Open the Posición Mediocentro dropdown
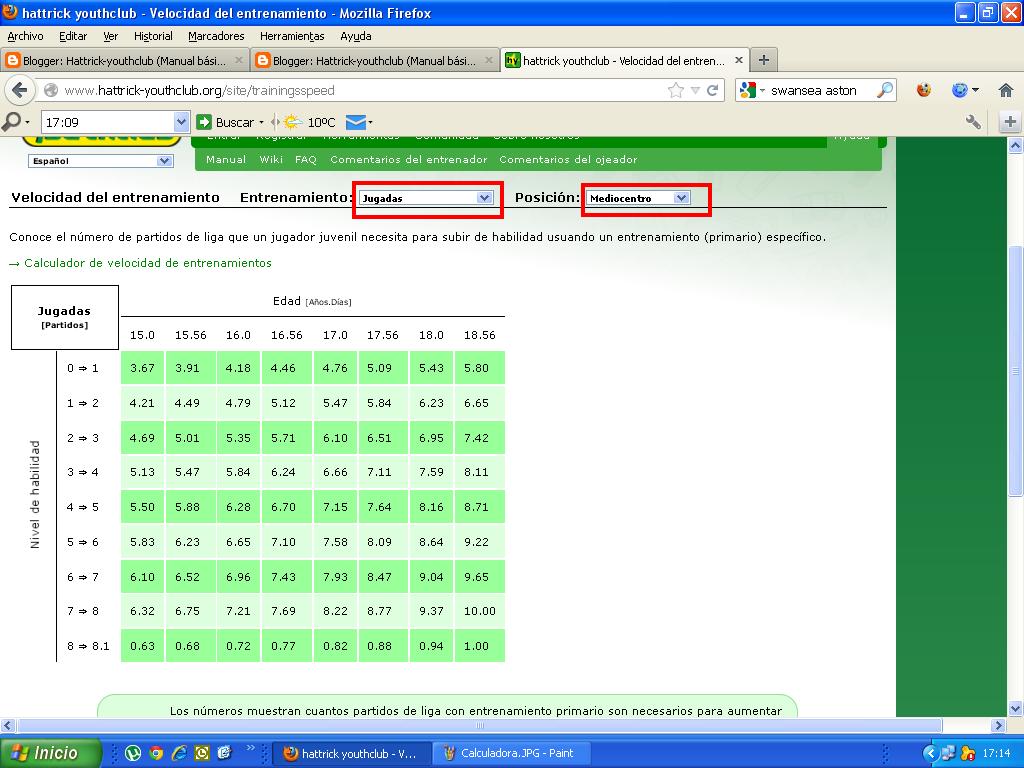Screen dimensions: 1024x768 tap(637, 198)
